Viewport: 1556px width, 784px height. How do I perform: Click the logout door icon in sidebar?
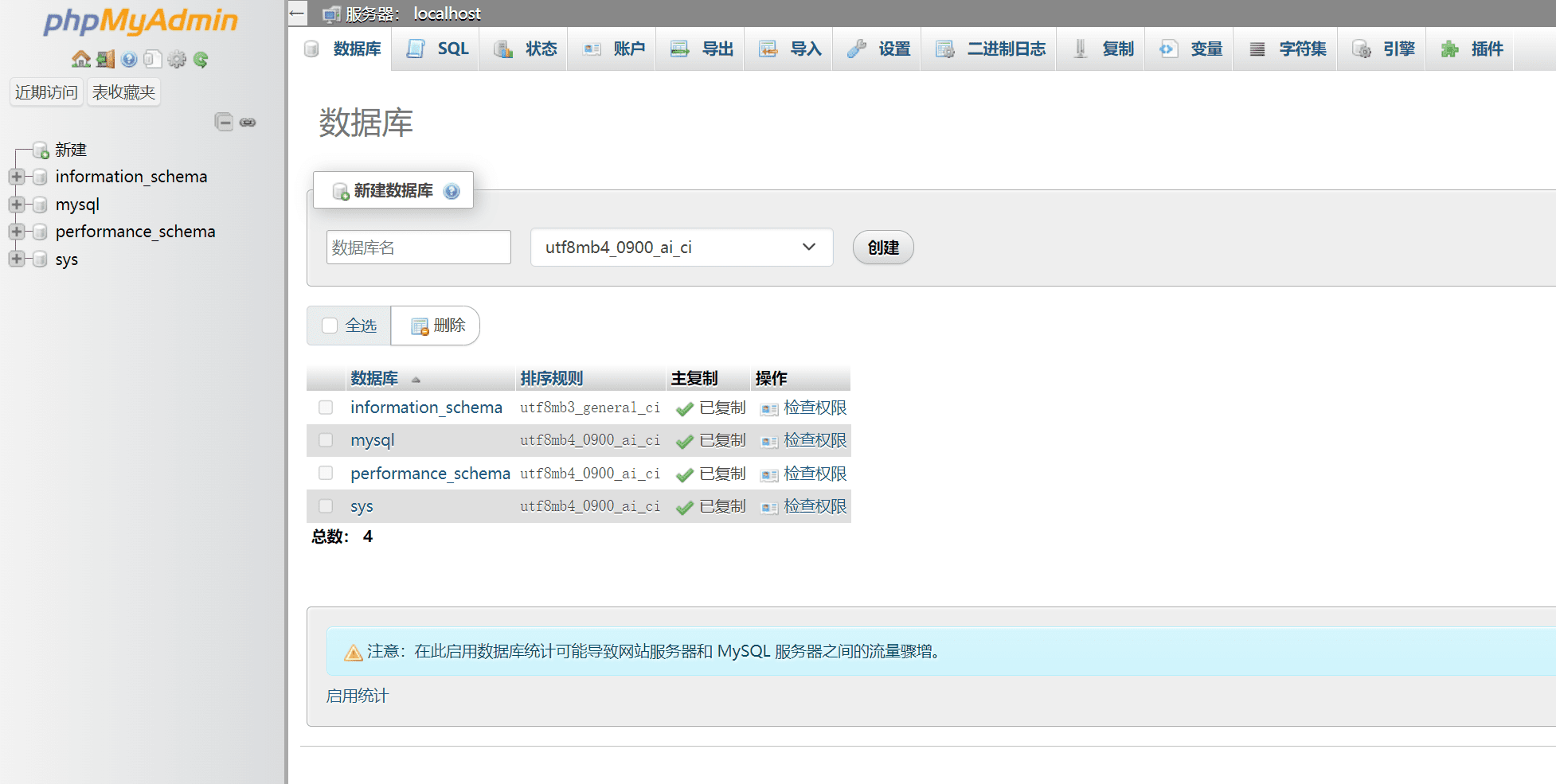[104, 59]
